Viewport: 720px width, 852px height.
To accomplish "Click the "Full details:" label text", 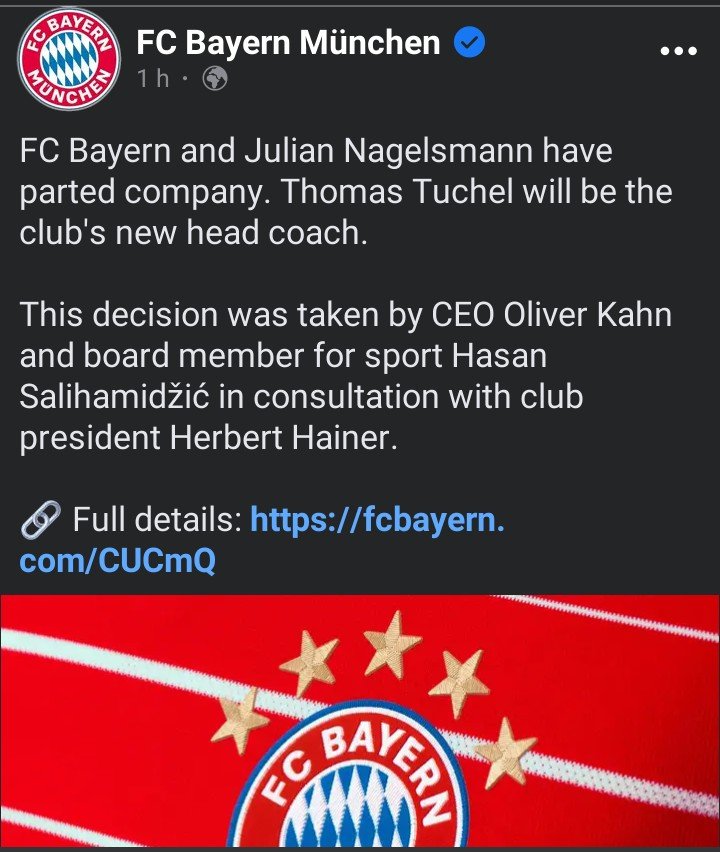I will click(x=158, y=520).
